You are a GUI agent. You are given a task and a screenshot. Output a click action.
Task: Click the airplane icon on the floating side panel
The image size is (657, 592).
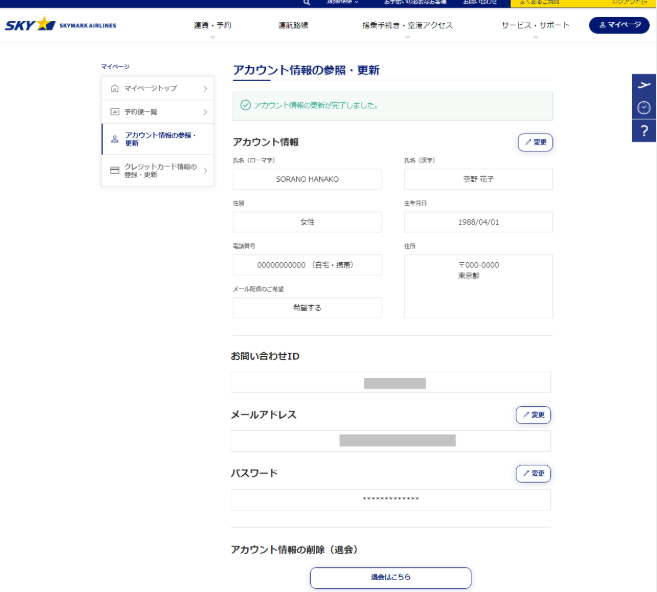click(x=644, y=85)
